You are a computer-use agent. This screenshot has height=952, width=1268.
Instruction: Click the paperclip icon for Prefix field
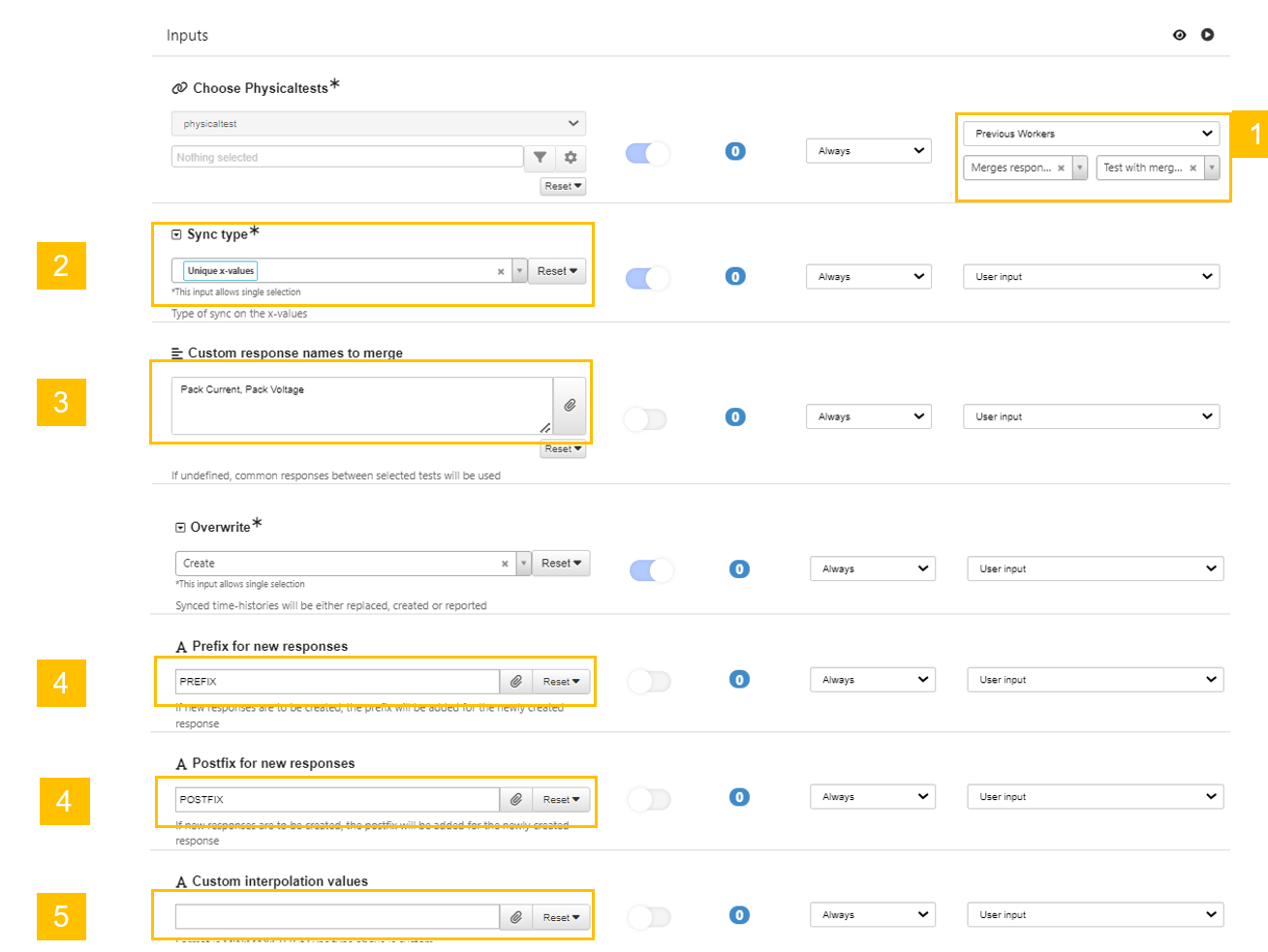(516, 682)
